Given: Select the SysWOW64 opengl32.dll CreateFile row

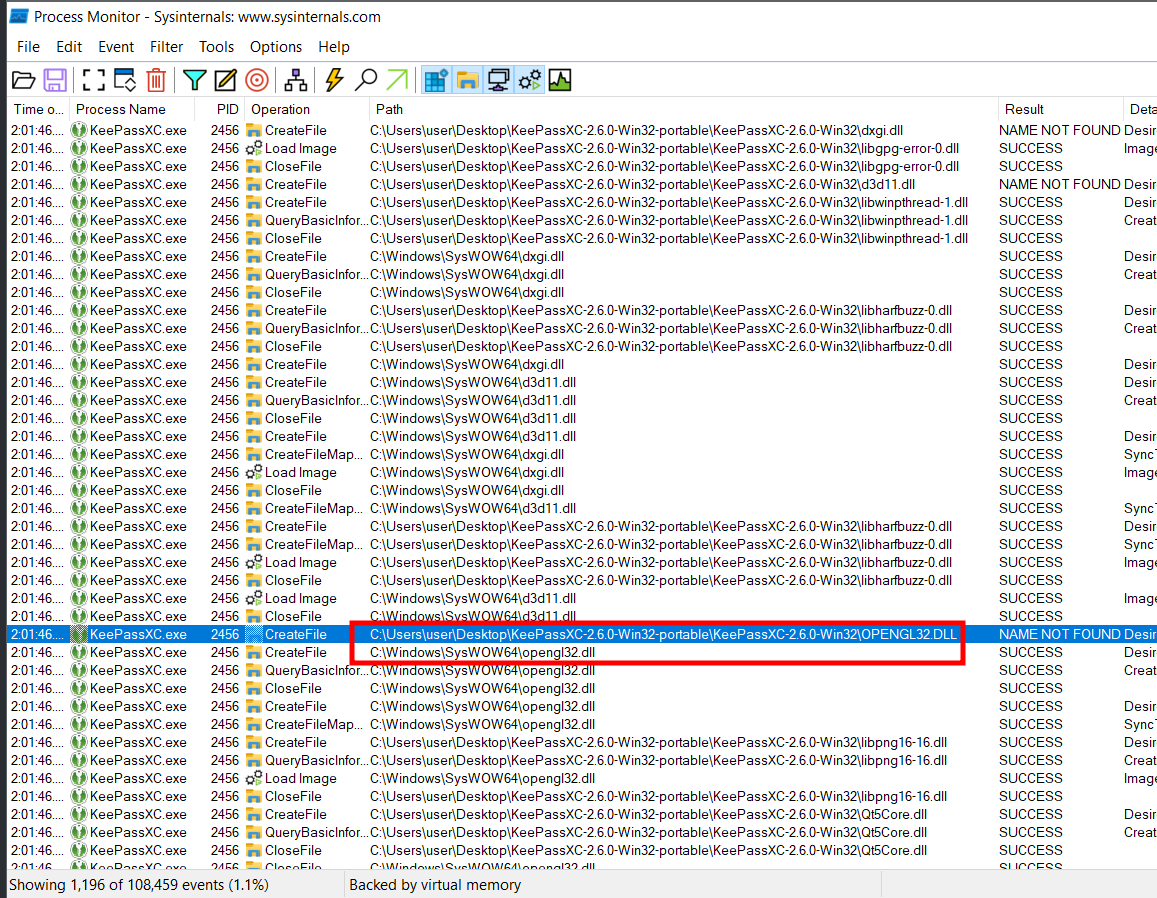Looking at the screenshot, I should point(482,652).
